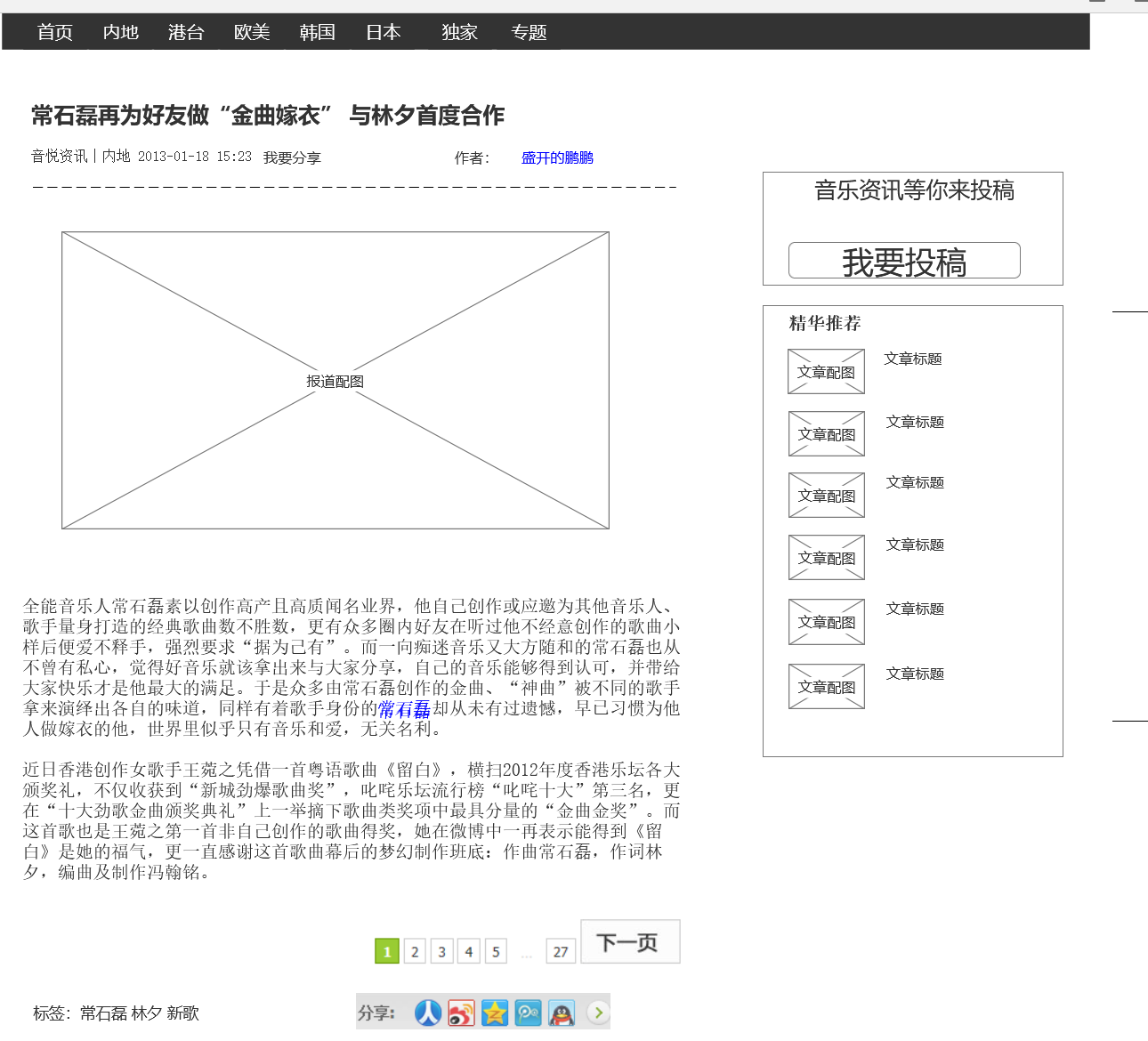Share to Renren with the blue icon
The image size is (1148, 1041).
pyautogui.click(x=428, y=1013)
